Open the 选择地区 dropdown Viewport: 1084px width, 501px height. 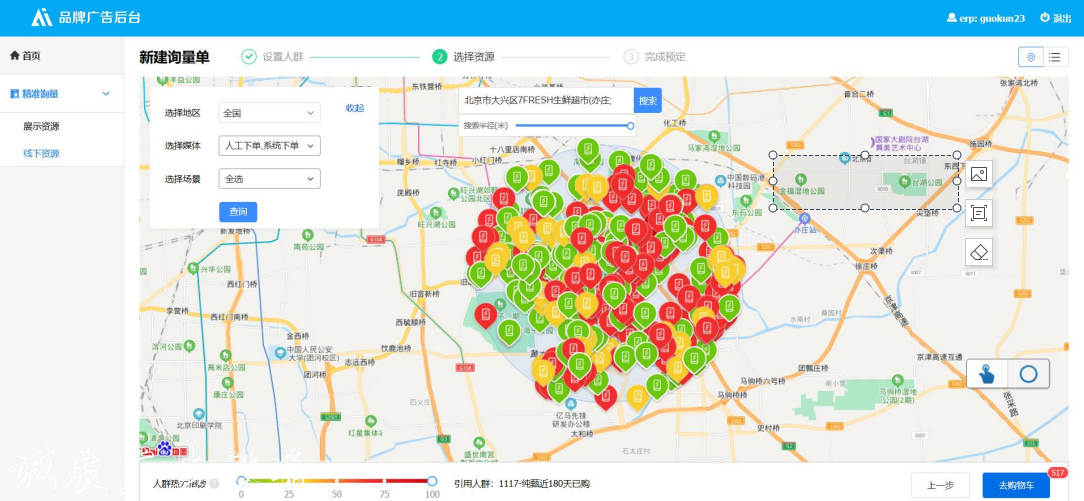tap(270, 113)
